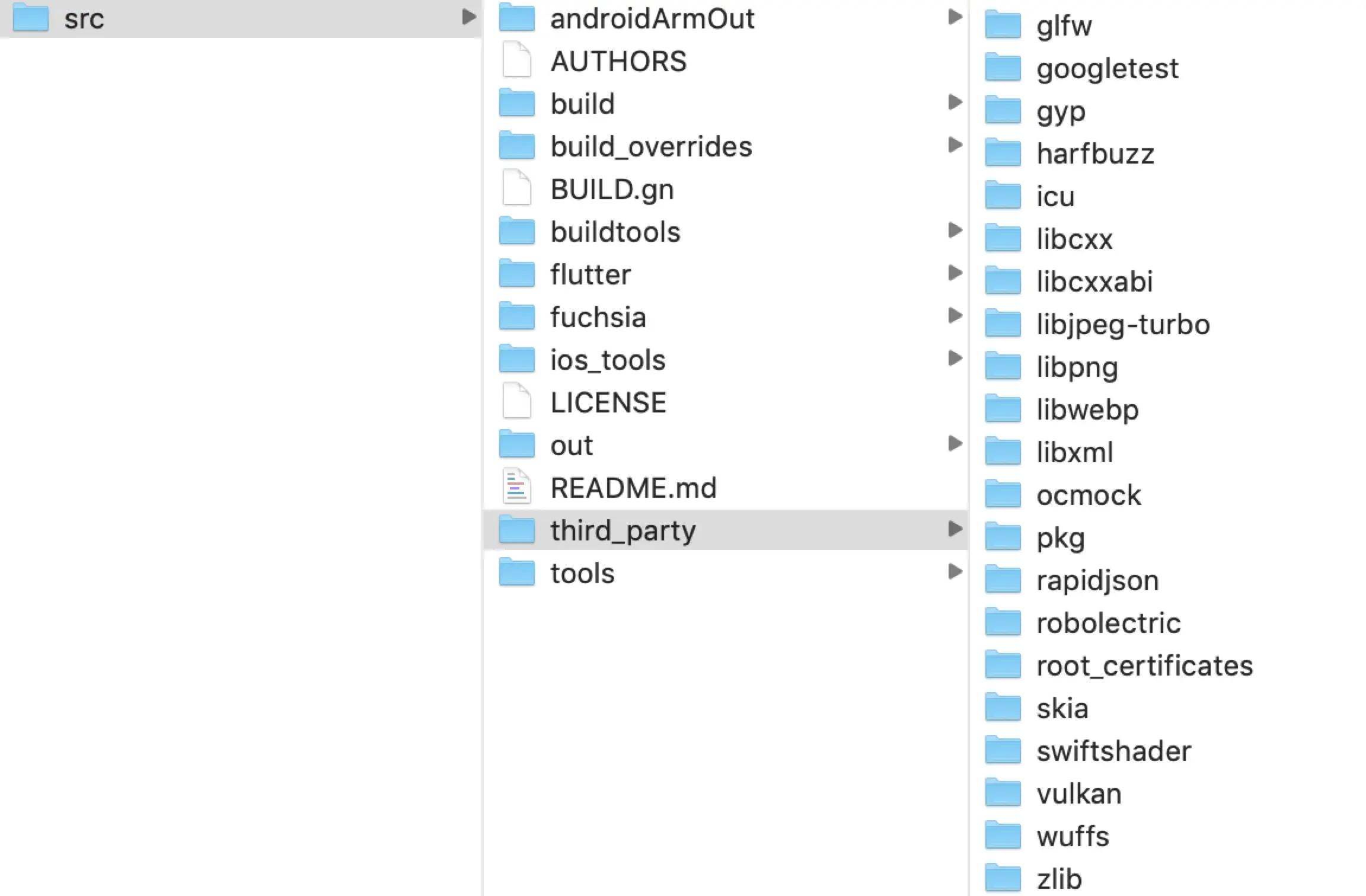Click the third_party folder icon
The height and width of the screenshot is (896, 1366).
[516, 529]
